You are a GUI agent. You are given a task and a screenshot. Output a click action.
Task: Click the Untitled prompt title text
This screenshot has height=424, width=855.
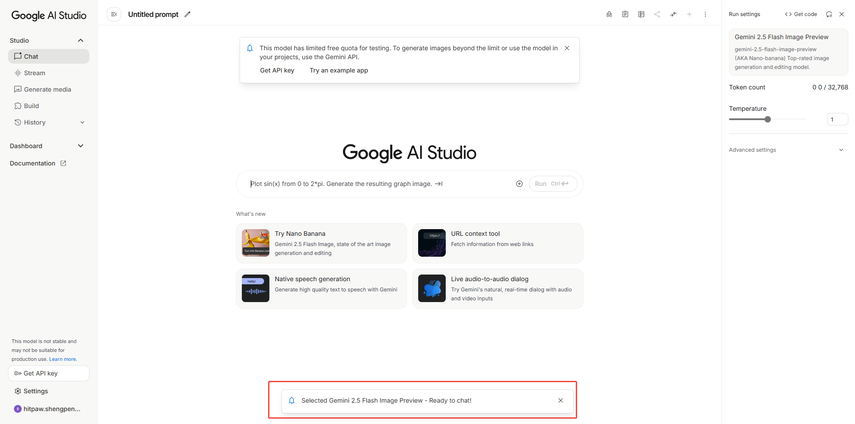point(153,15)
